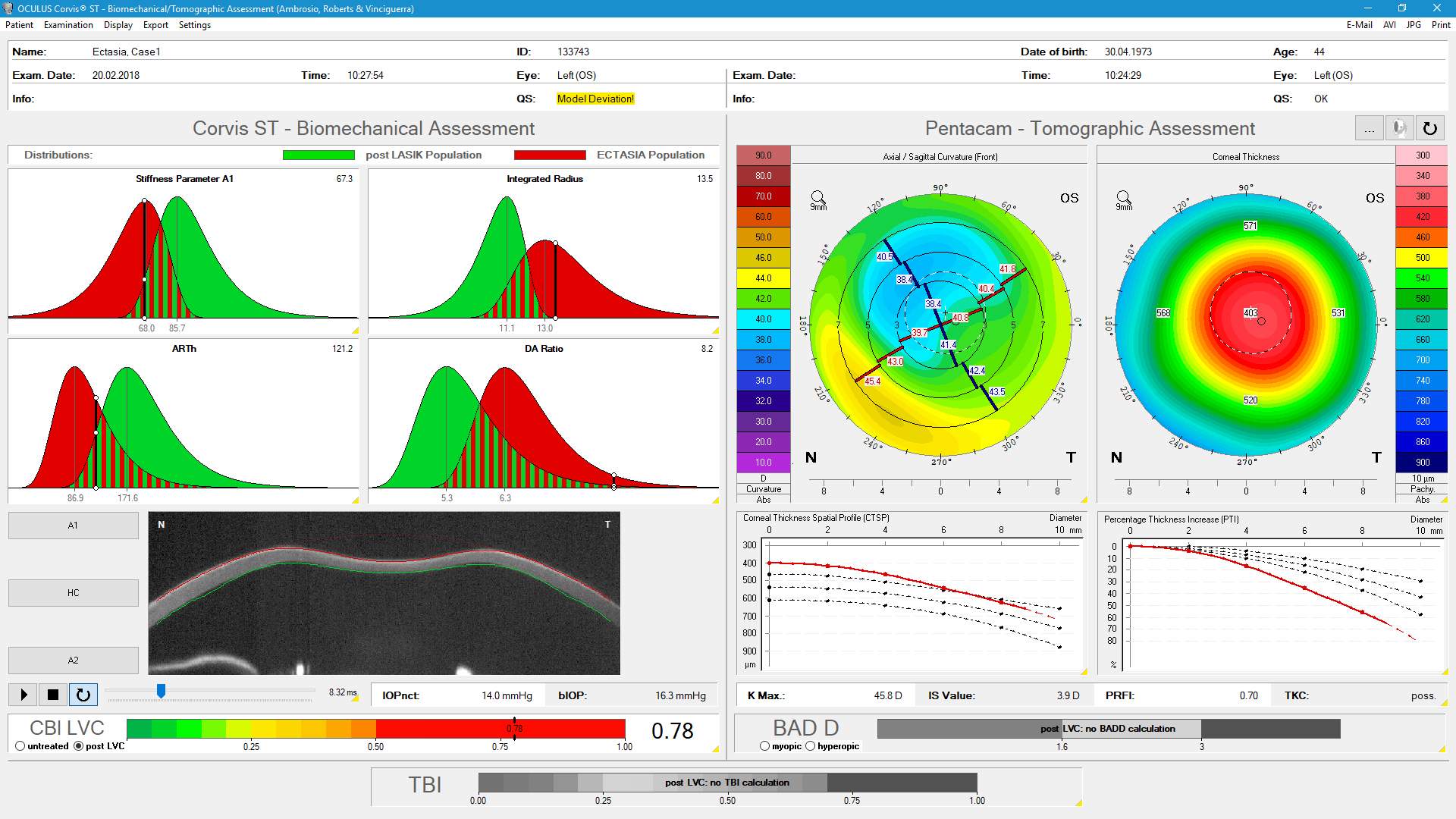
Task: Open the '...' browse button in Pentacam panel
Action: (1370, 128)
